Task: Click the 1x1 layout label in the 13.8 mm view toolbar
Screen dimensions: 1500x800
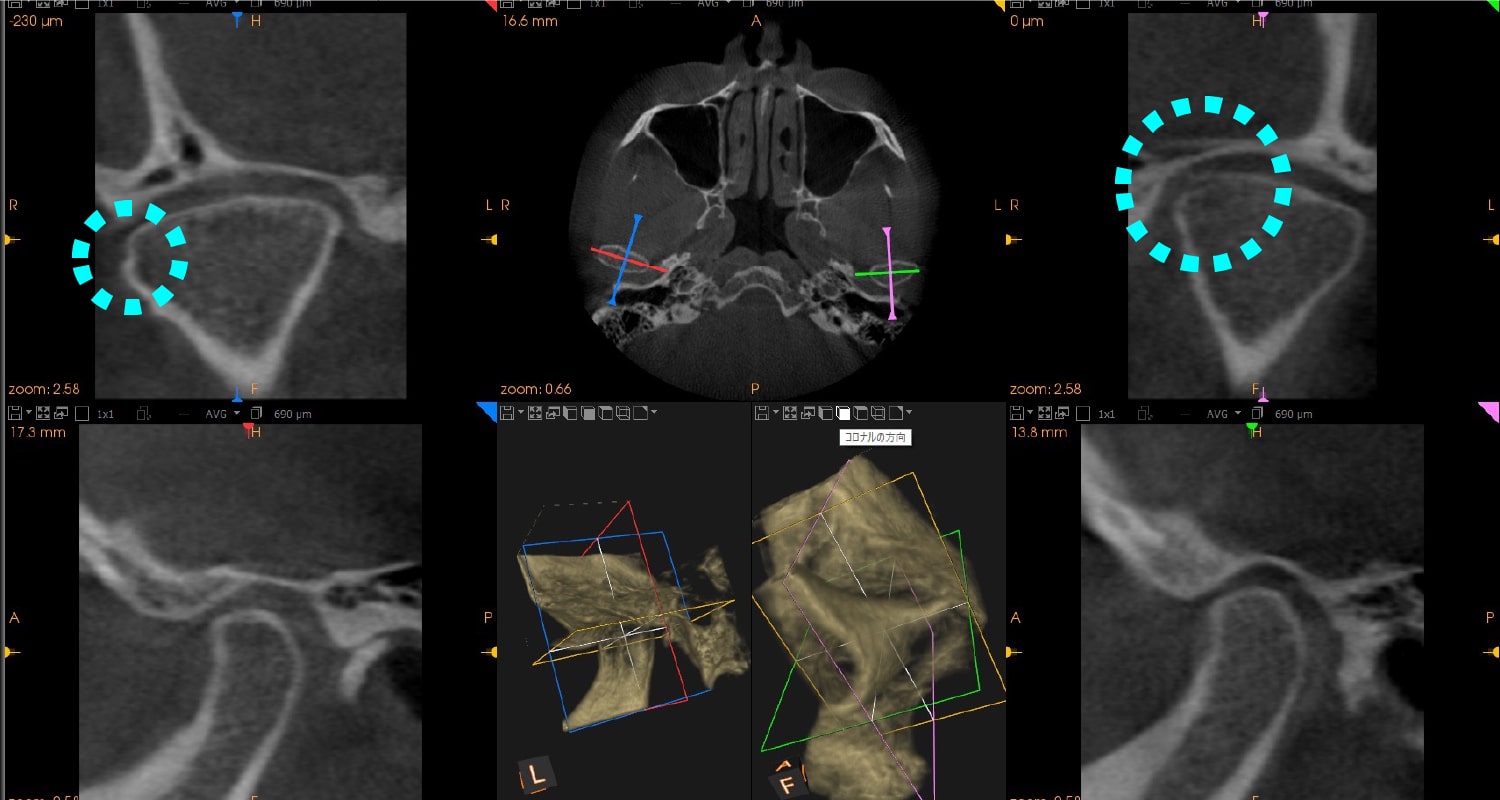Action: click(x=1107, y=414)
